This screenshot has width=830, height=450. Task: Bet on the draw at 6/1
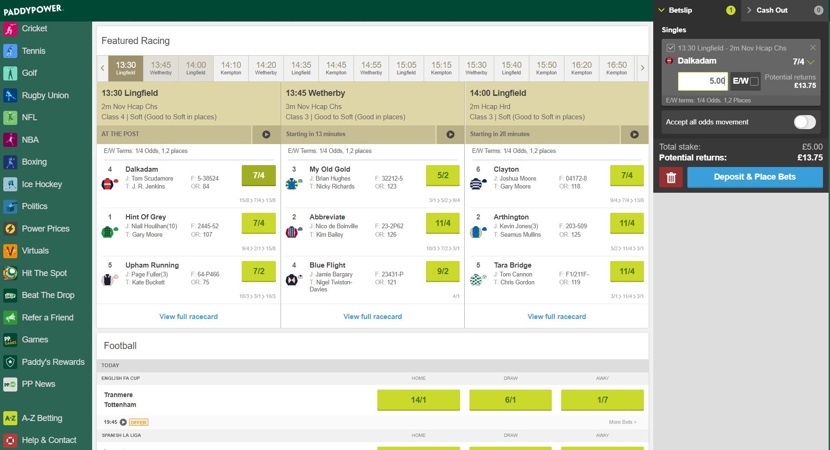click(510, 400)
